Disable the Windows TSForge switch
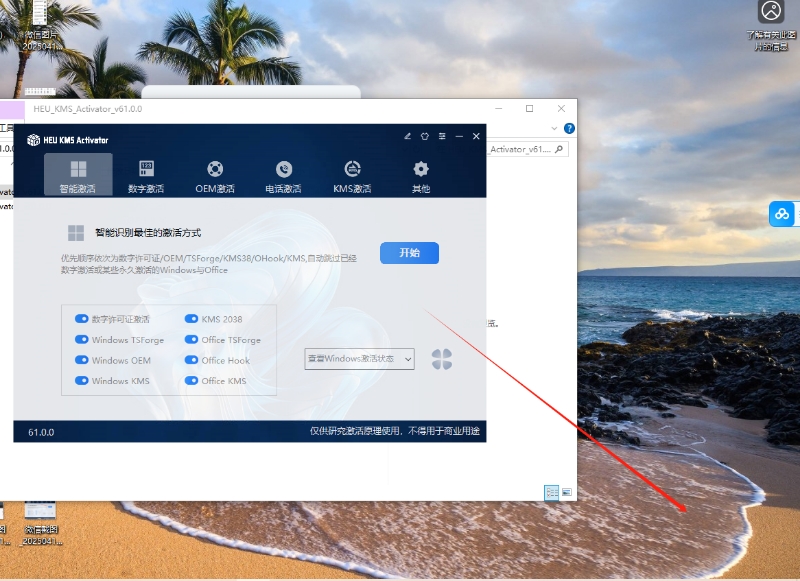 82,339
